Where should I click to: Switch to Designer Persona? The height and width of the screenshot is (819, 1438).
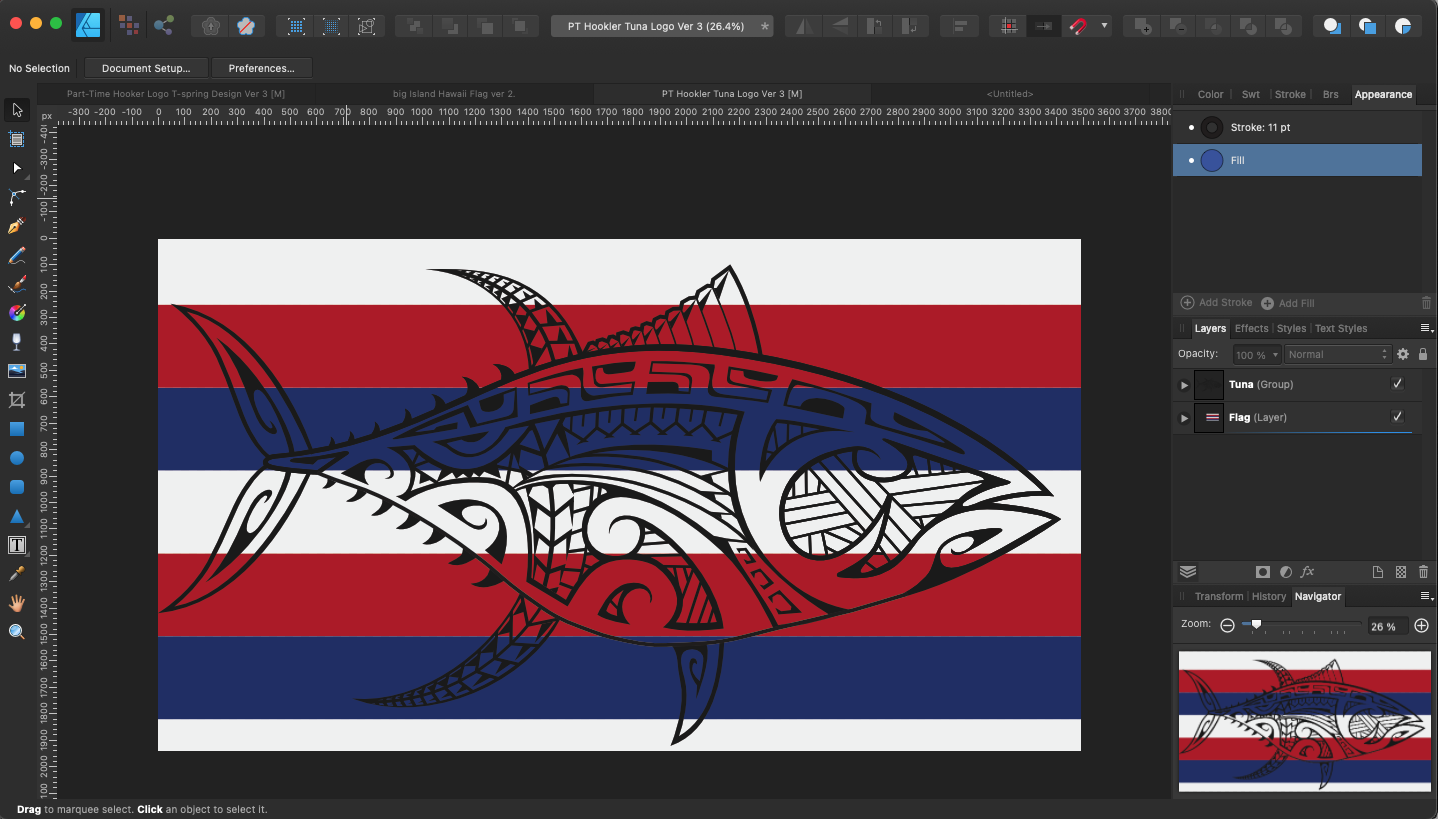coord(88,25)
